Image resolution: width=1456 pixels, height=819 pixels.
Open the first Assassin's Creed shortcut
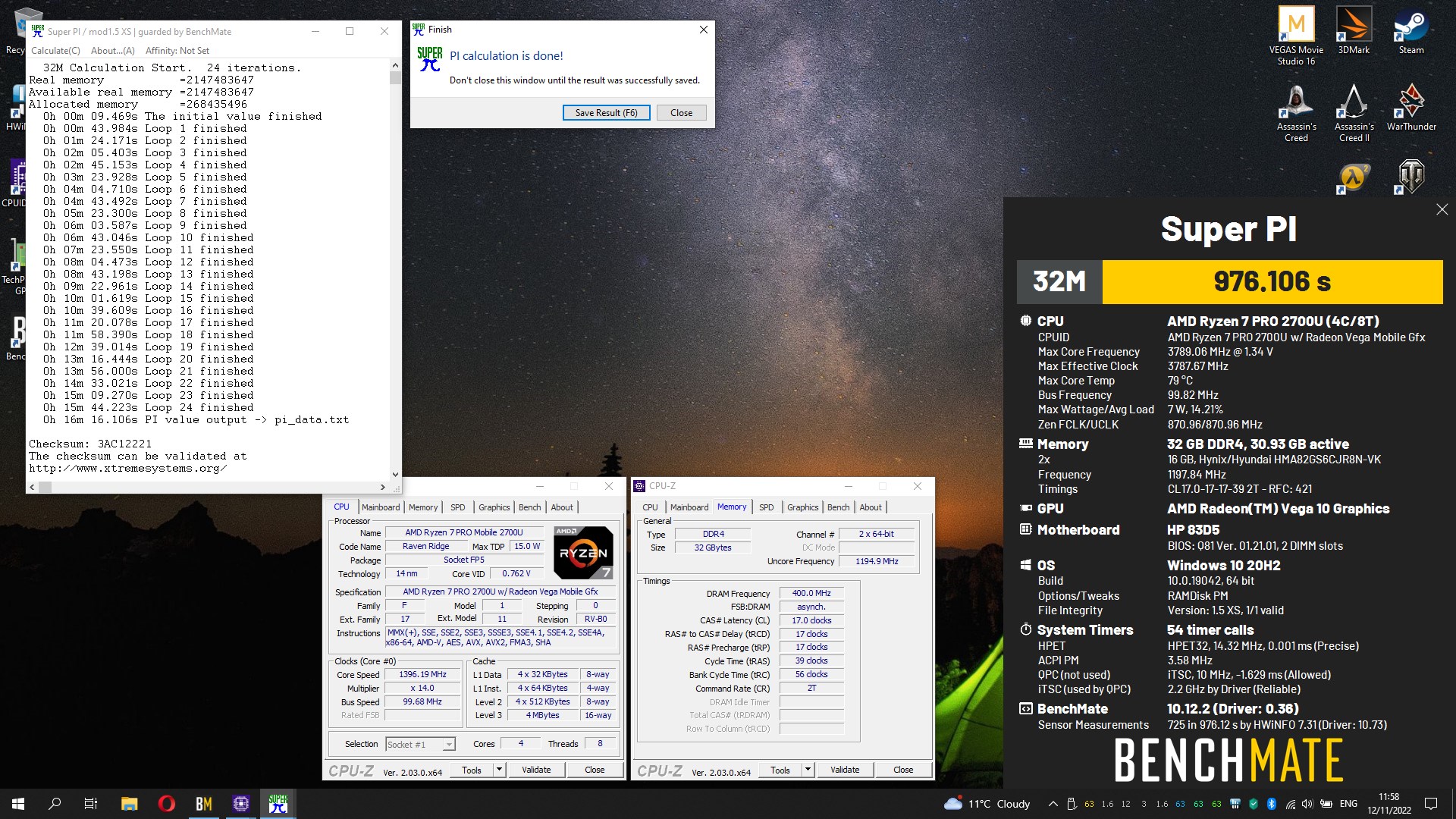coord(1296,112)
